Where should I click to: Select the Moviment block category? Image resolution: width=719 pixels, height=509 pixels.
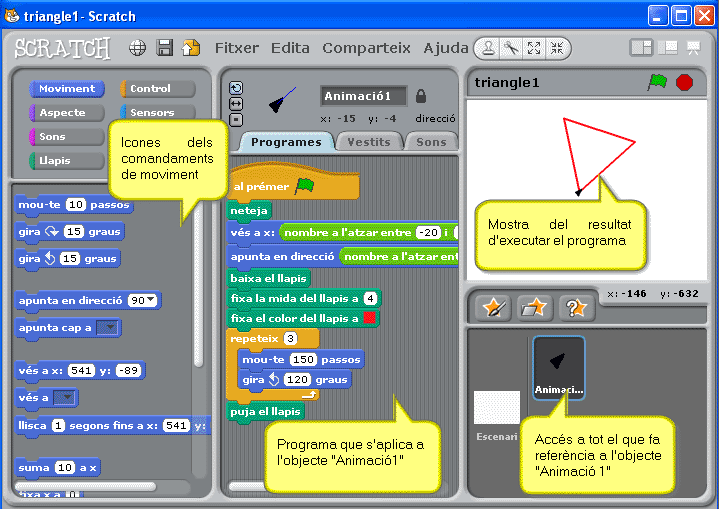tap(67, 89)
